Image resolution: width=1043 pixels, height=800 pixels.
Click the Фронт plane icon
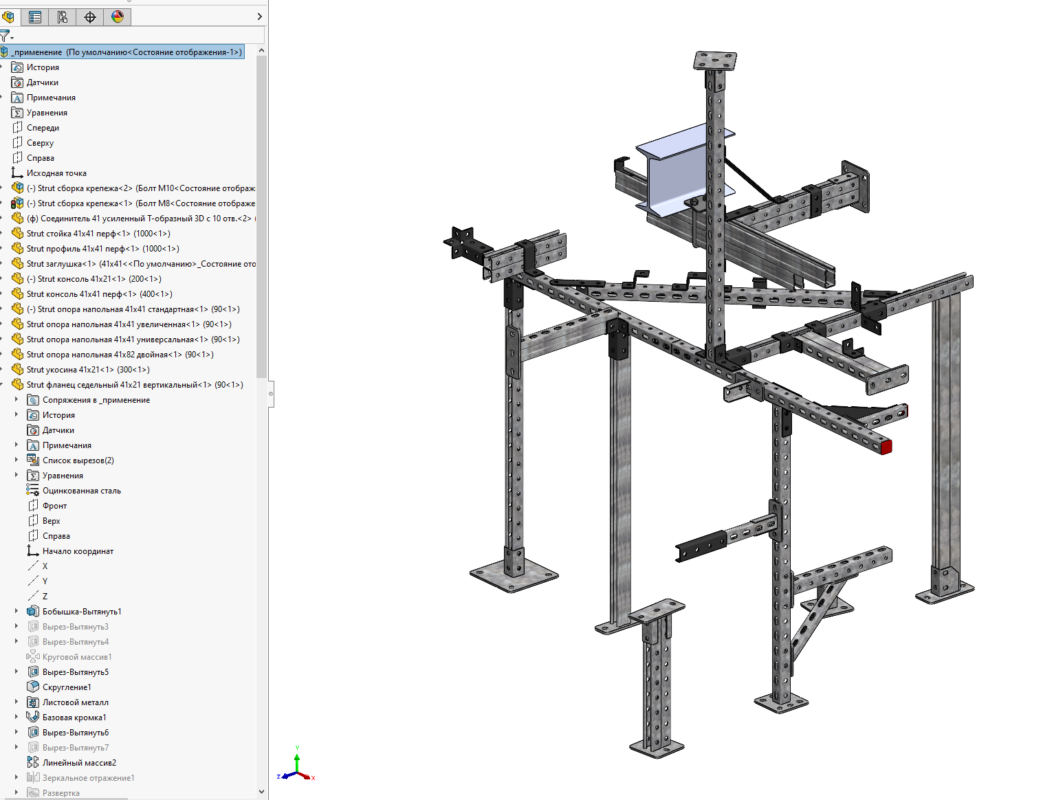(33, 505)
